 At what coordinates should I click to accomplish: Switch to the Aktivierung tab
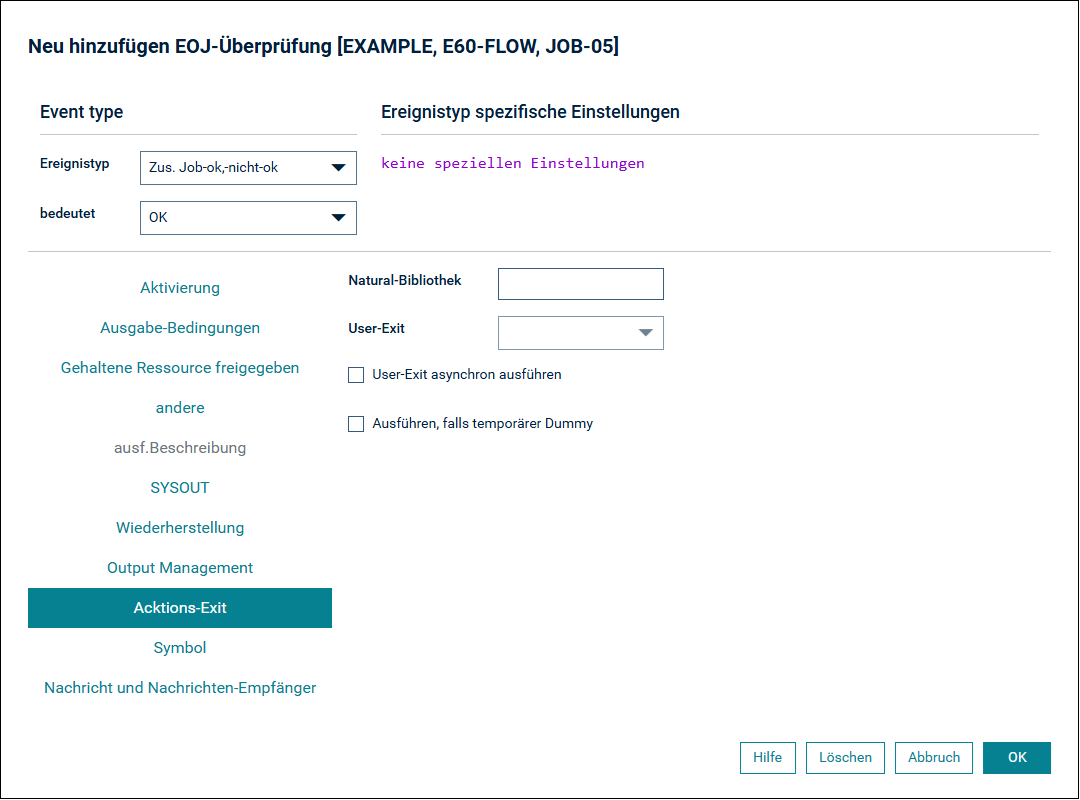pyautogui.click(x=180, y=288)
